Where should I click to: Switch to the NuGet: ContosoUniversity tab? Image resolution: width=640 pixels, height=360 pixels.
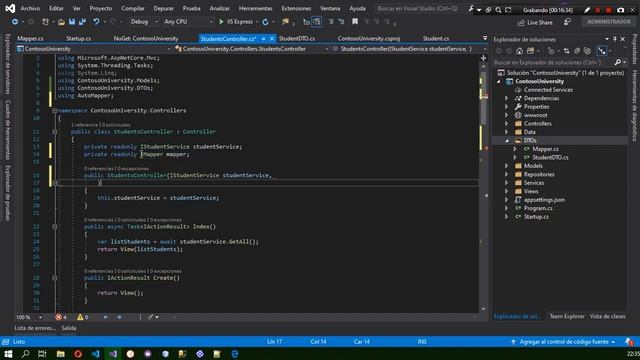146,38
